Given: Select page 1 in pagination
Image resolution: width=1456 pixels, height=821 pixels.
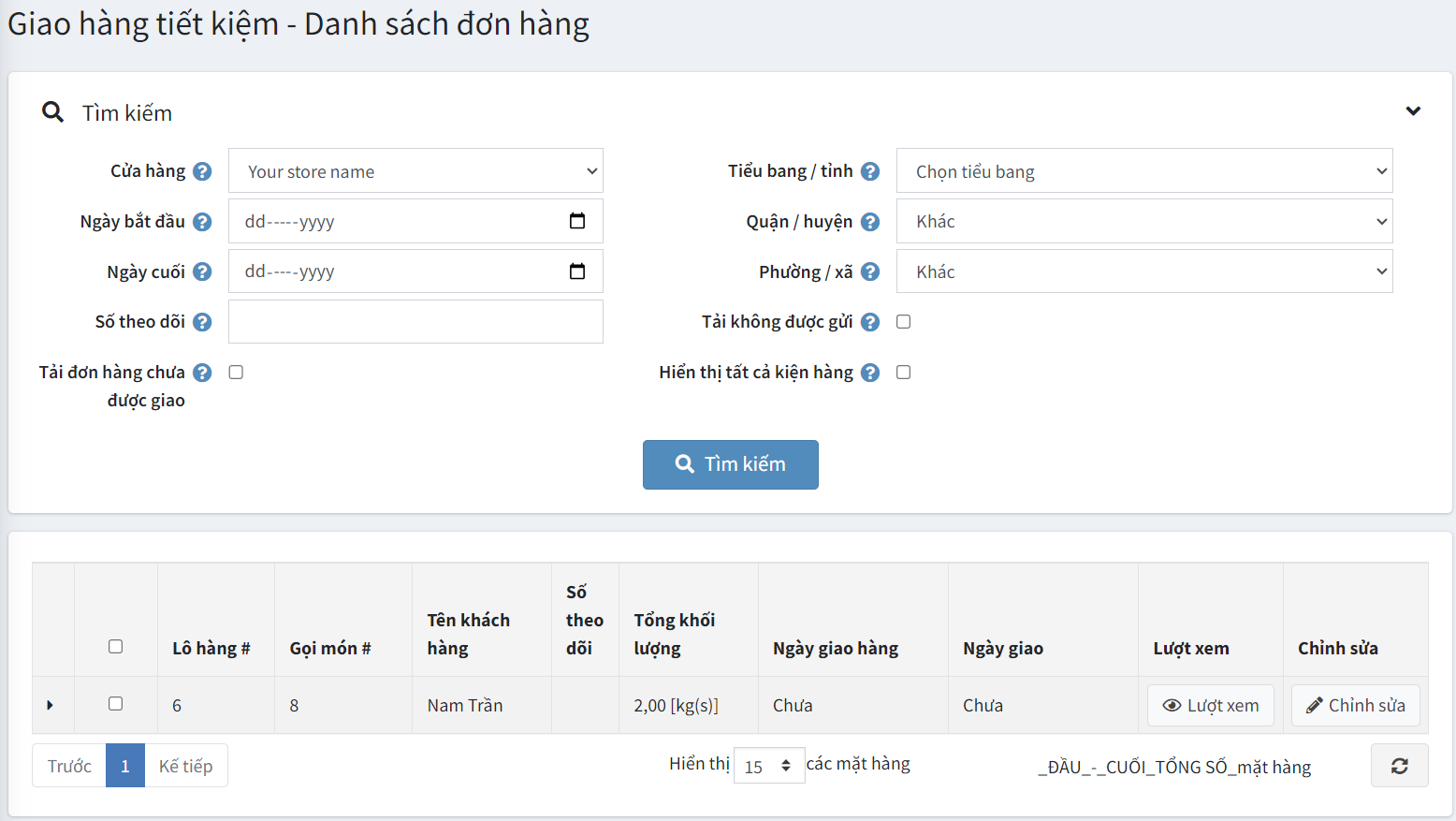Looking at the screenshot, I should click(125, 766).
